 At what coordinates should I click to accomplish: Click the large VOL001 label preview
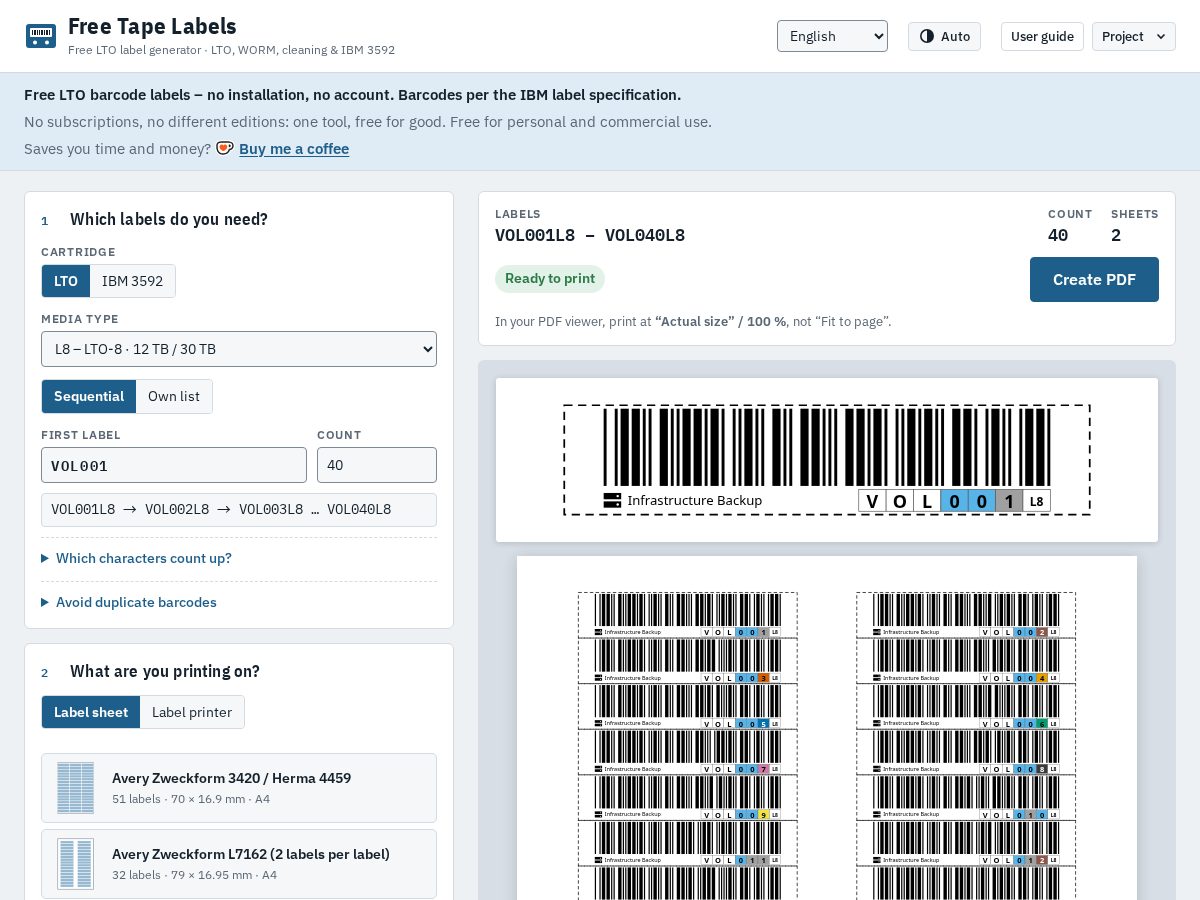click(x=827, y=460)
